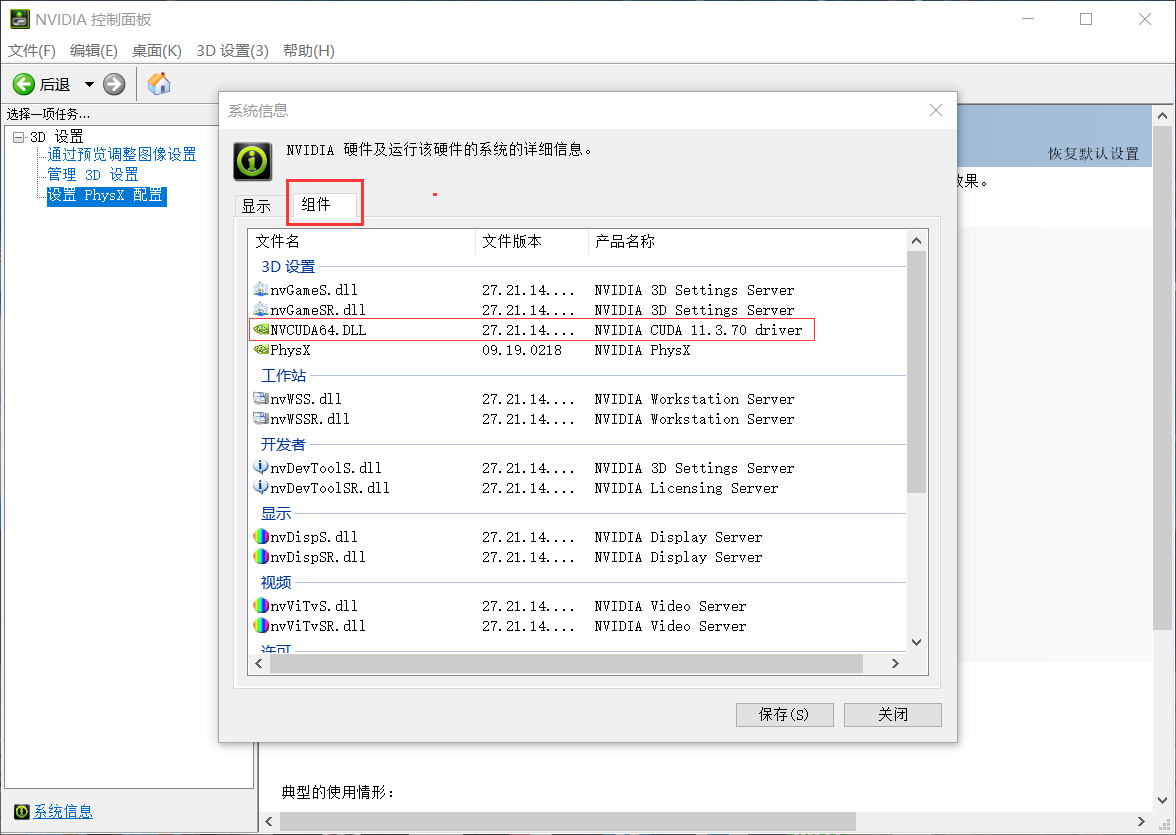Click the info icon in System Information dialog
The image size is (1176, 835).
pyautogui.click(x=251, y=161)
